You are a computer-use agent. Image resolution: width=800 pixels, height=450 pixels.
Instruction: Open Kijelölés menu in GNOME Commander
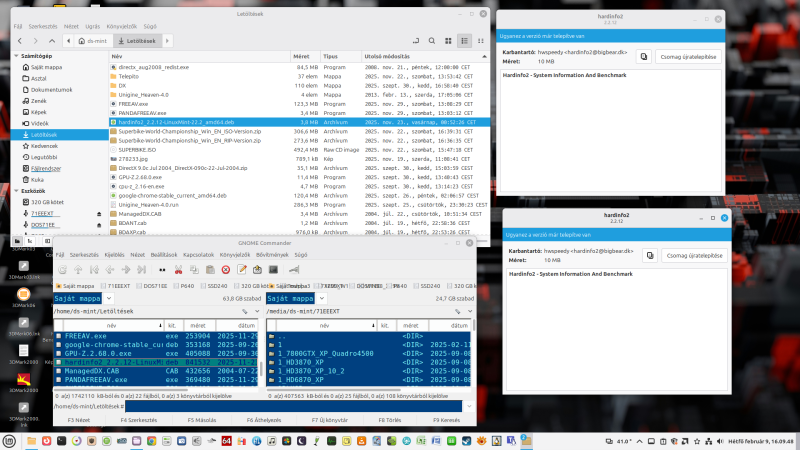[x=114, y=255]
